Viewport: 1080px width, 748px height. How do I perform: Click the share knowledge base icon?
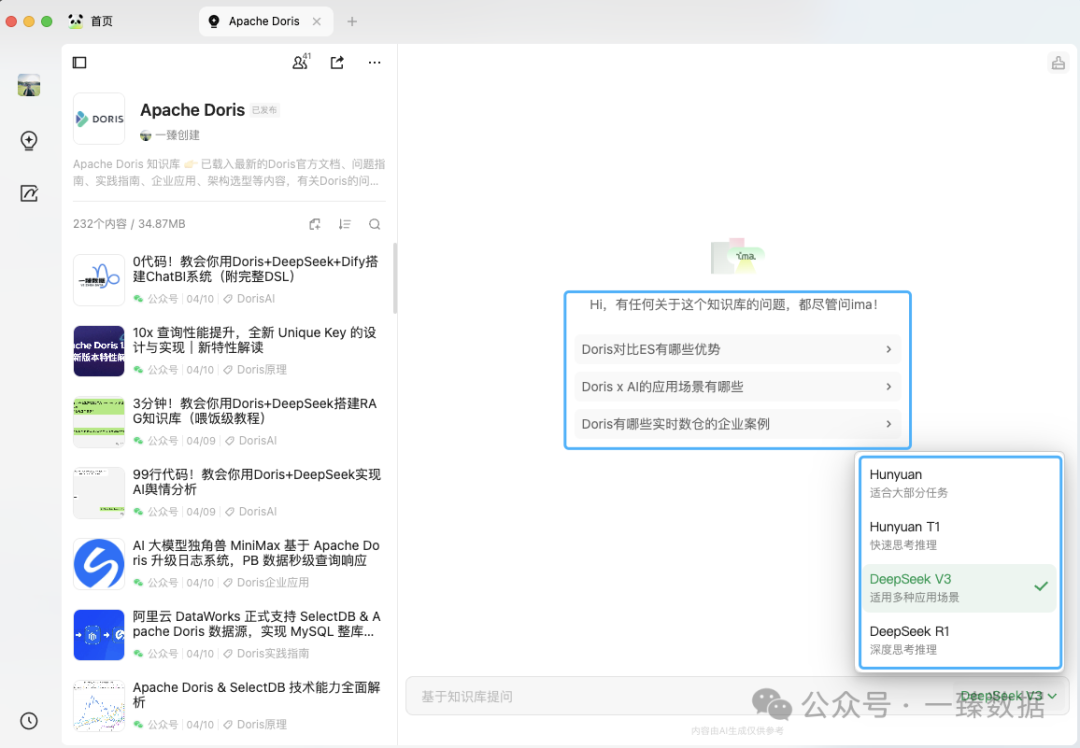click(x=337, y=63)
